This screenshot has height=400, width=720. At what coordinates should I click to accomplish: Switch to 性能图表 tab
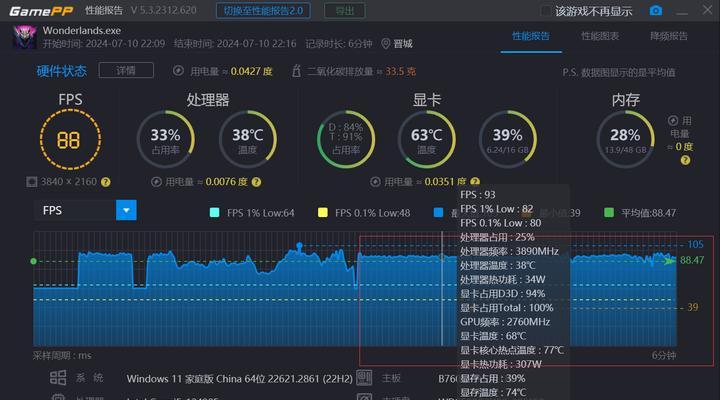(600, 36)
